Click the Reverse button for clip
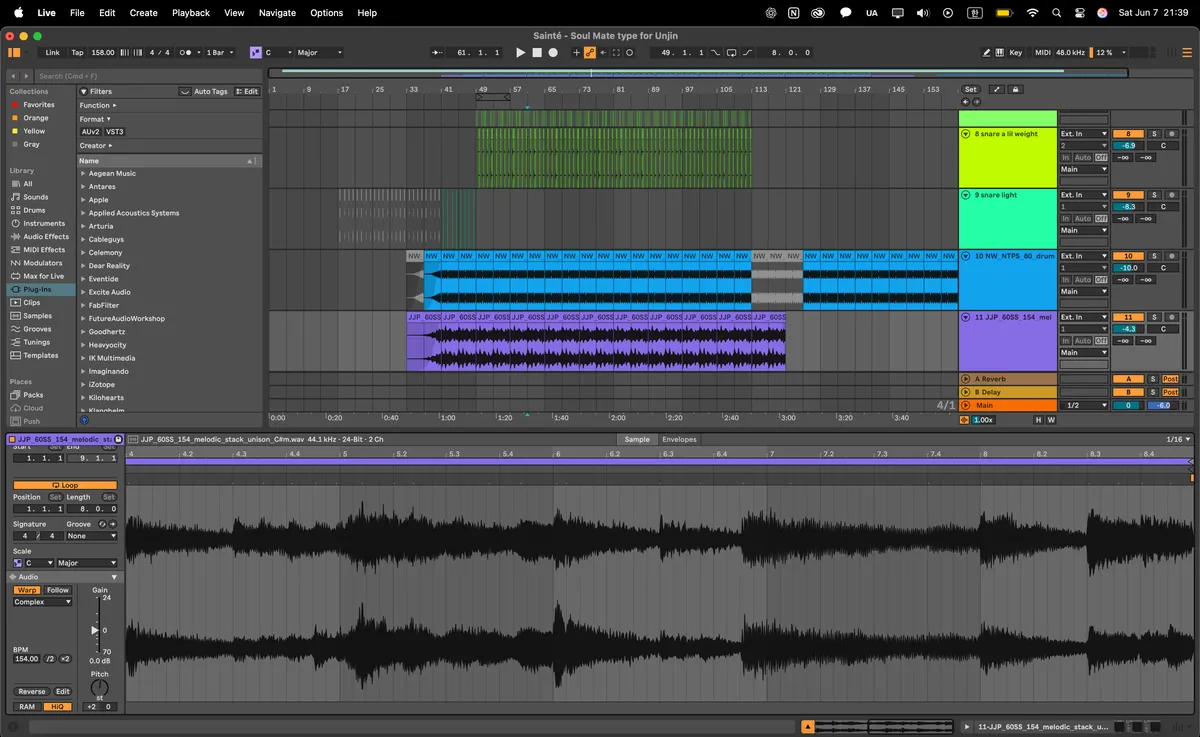The height and width of the screenshot is (737, 1200). pyautogui.click(x=32, y=691)
